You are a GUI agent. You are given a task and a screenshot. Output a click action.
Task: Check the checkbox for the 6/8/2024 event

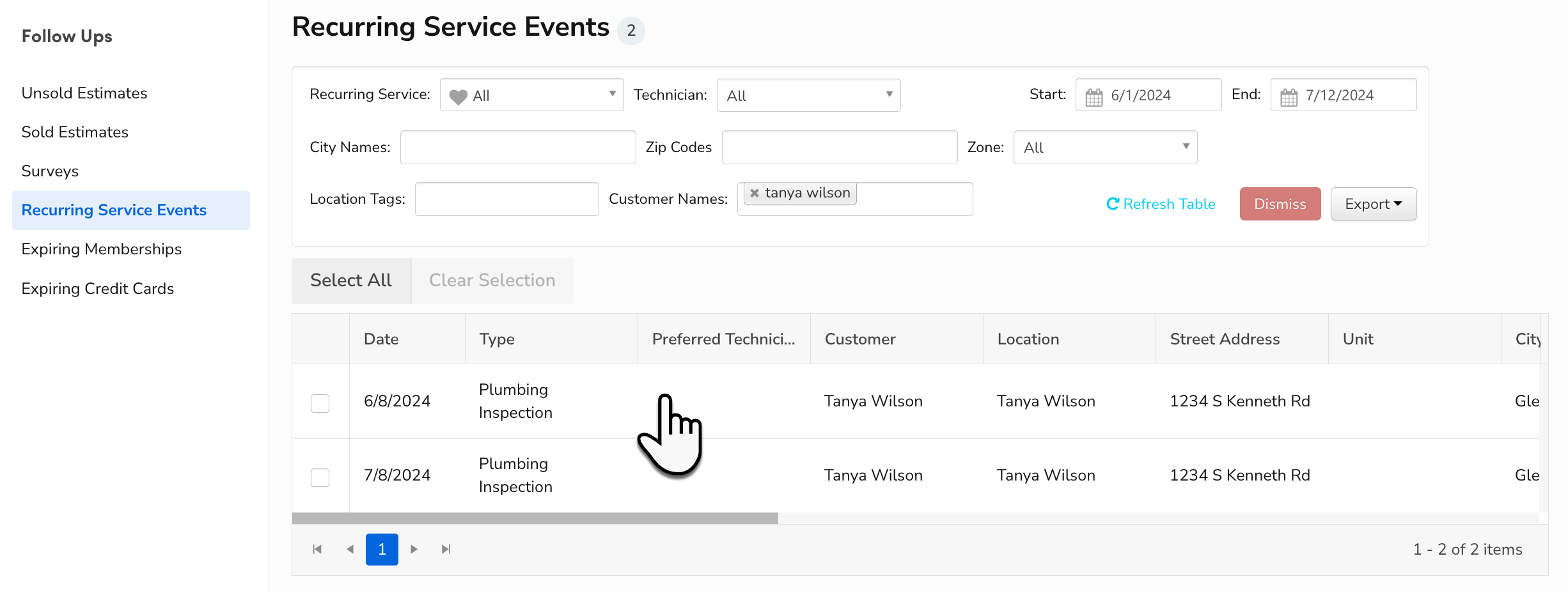click(320, 403)
